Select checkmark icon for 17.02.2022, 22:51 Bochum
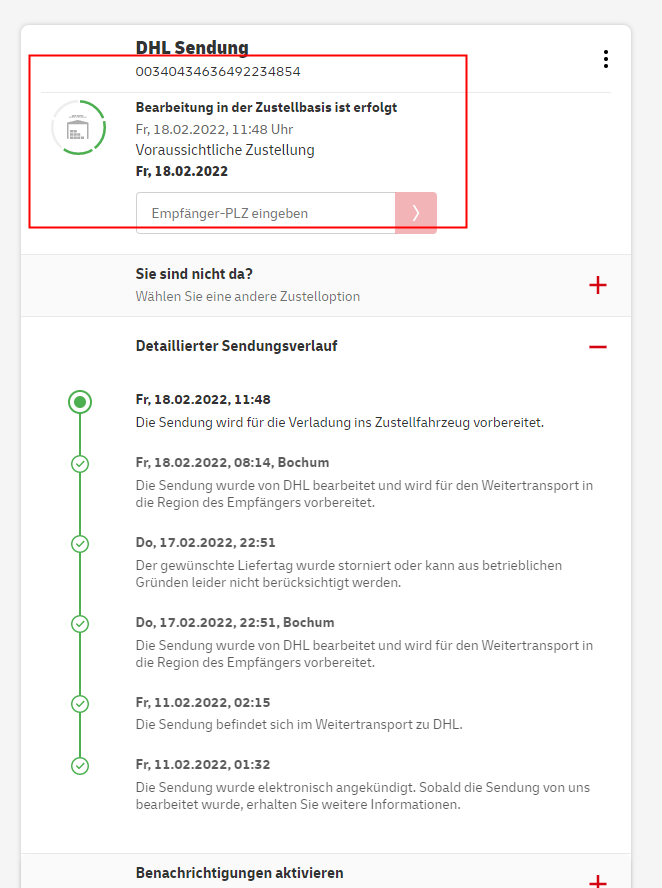The image size is (662, 888). point(80,623)
